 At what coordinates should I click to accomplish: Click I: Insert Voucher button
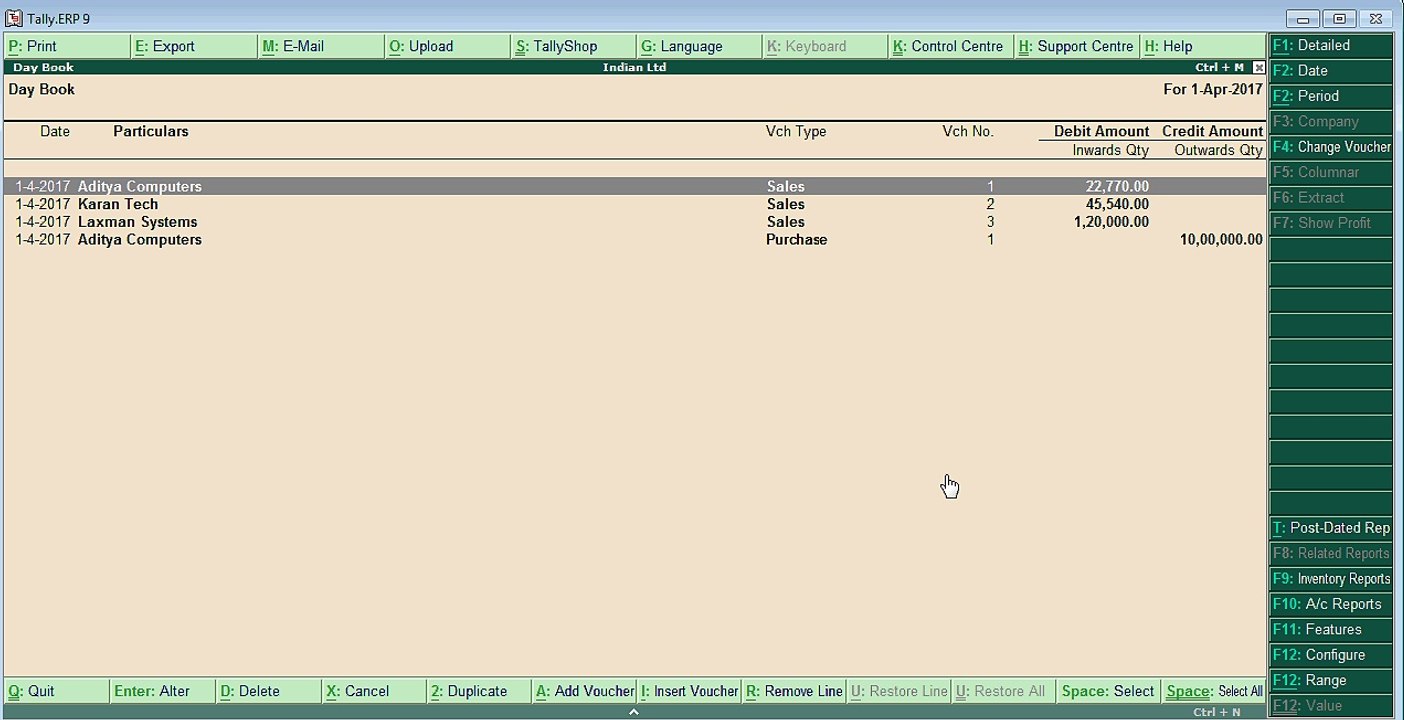click(x=690, y=691)
